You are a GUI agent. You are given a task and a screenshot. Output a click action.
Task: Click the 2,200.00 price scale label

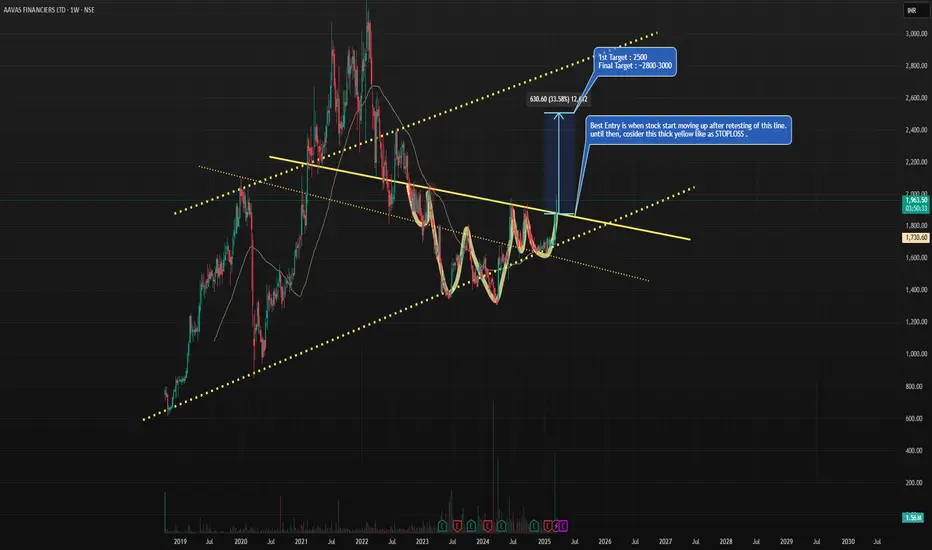[916, 162]
